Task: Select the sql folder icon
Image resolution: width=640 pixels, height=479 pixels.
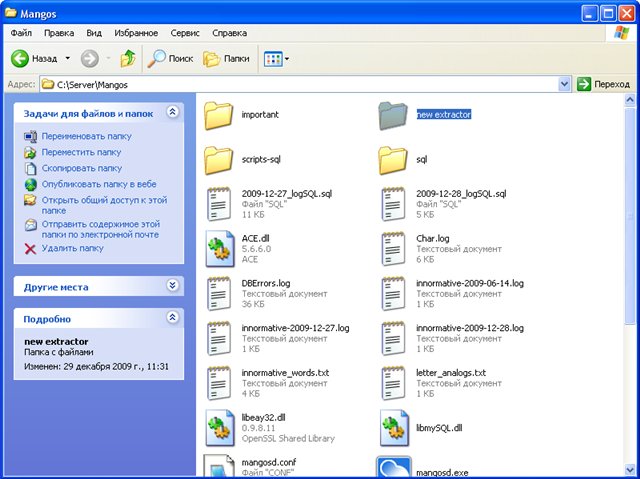Action: point(393,160)
